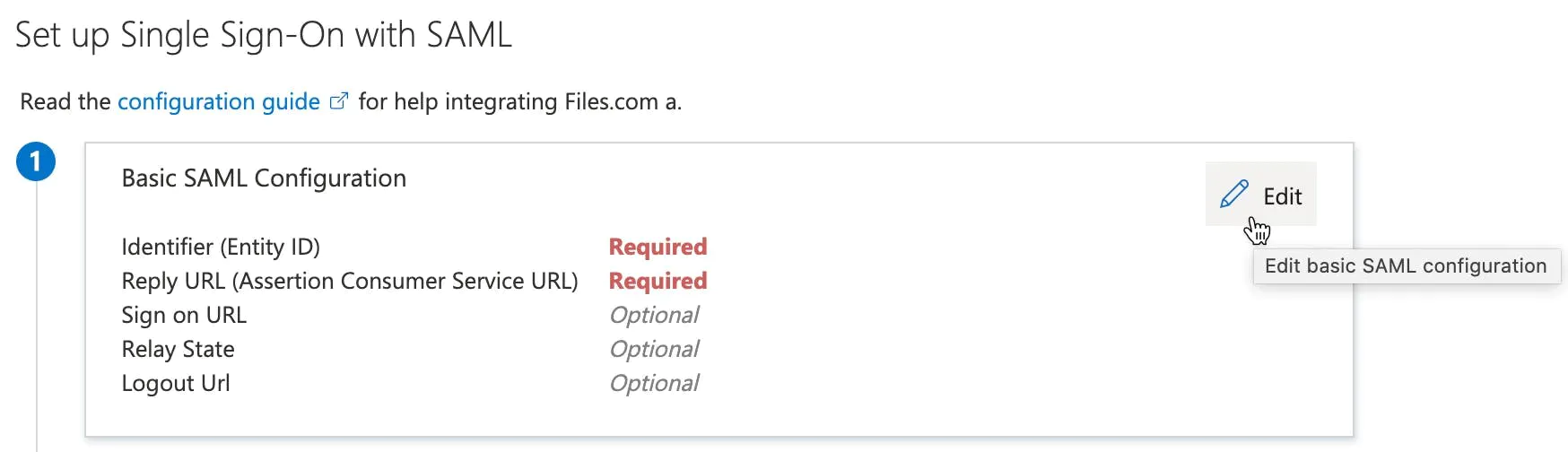Click the blue step 1 circle icon

click(36, 161)
